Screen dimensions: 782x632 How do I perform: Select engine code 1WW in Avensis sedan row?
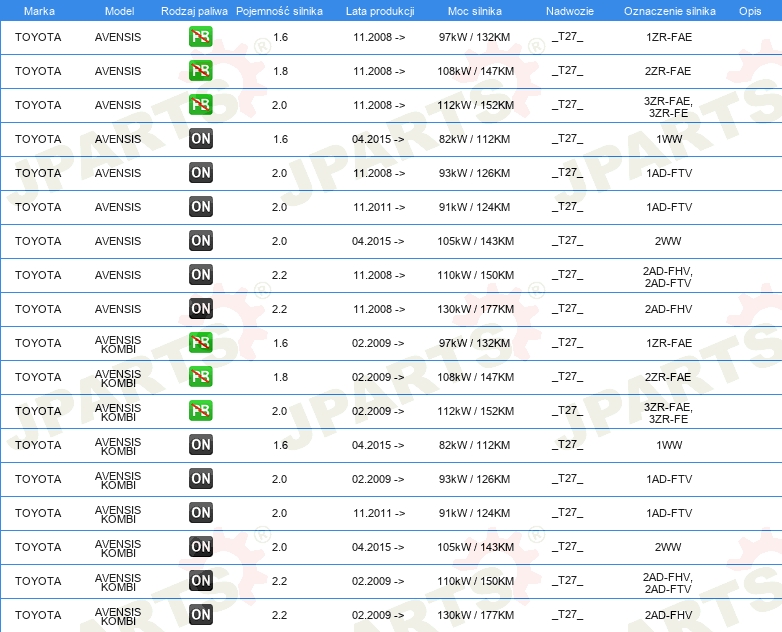(669, 139)
